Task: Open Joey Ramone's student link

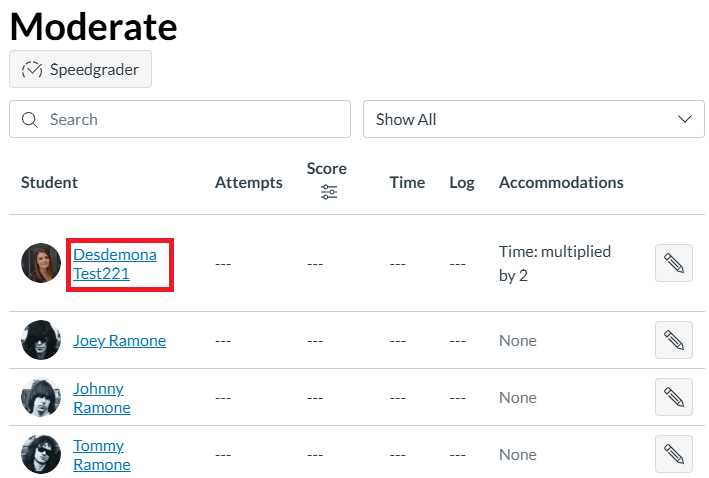Action: click(x=119, y=340)
